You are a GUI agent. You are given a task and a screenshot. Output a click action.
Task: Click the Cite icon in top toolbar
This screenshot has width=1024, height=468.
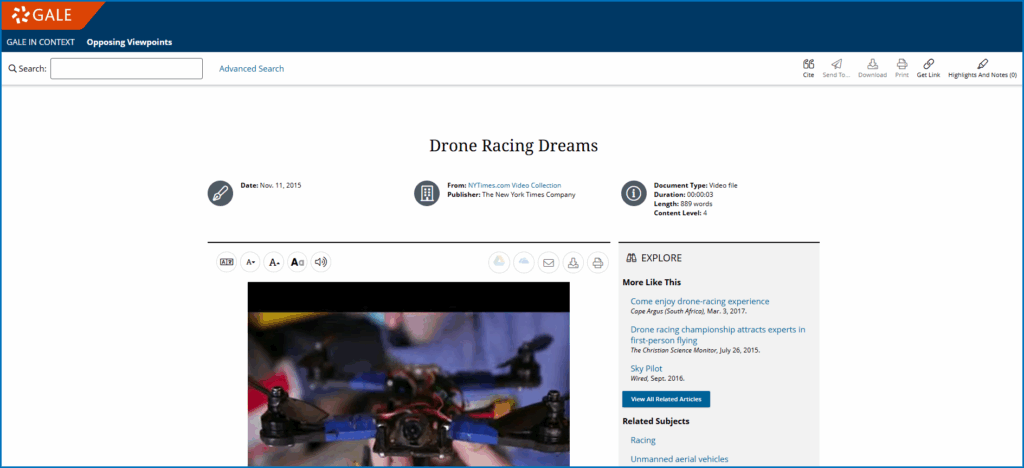[808, 66]
